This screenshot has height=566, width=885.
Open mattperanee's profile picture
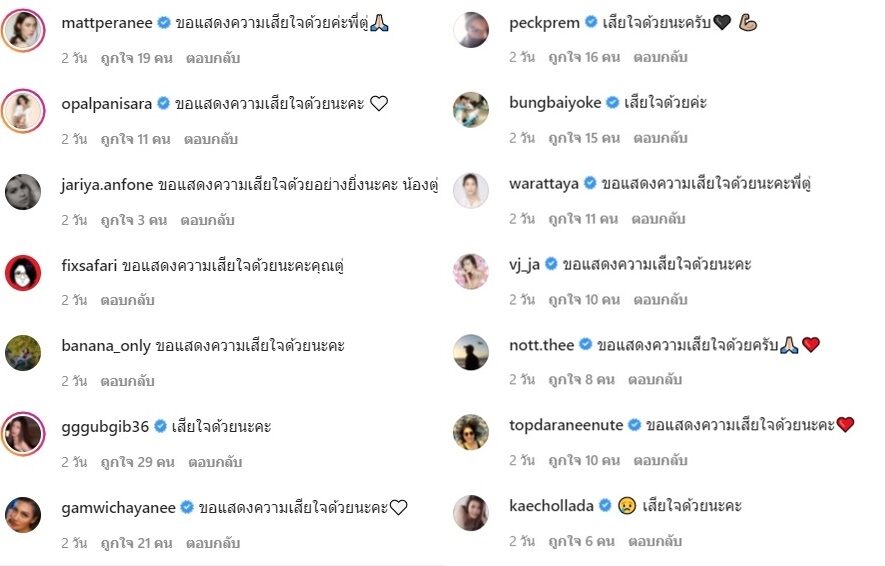(x=23, y=30)
